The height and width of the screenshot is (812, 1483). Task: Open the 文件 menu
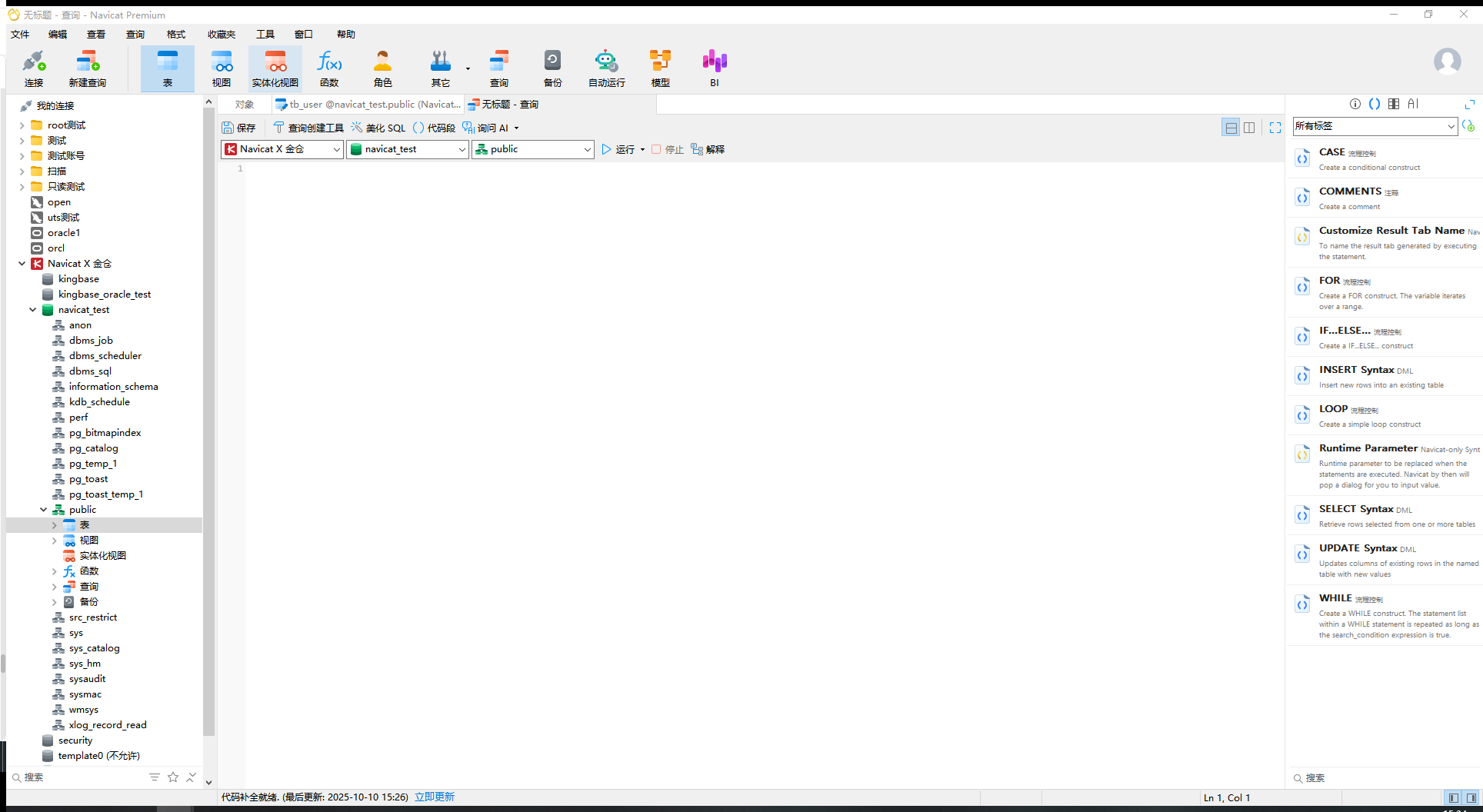20,34
